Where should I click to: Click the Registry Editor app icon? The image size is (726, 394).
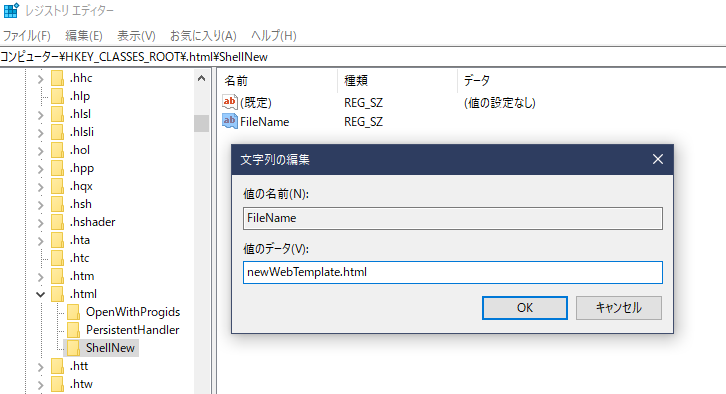point(11,10)
